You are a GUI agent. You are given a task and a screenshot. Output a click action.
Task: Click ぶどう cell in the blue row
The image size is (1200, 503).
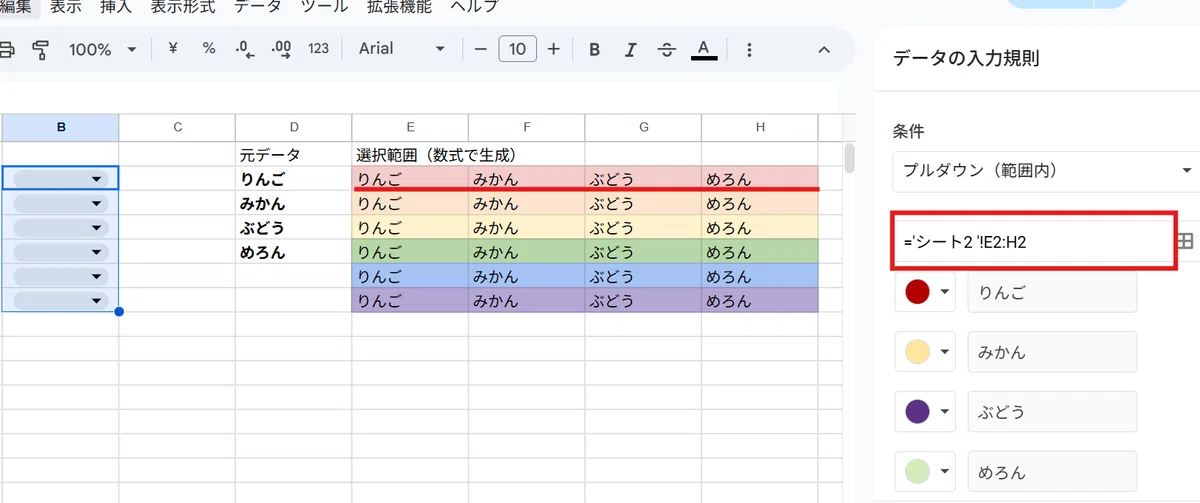(x=643, y=276)
